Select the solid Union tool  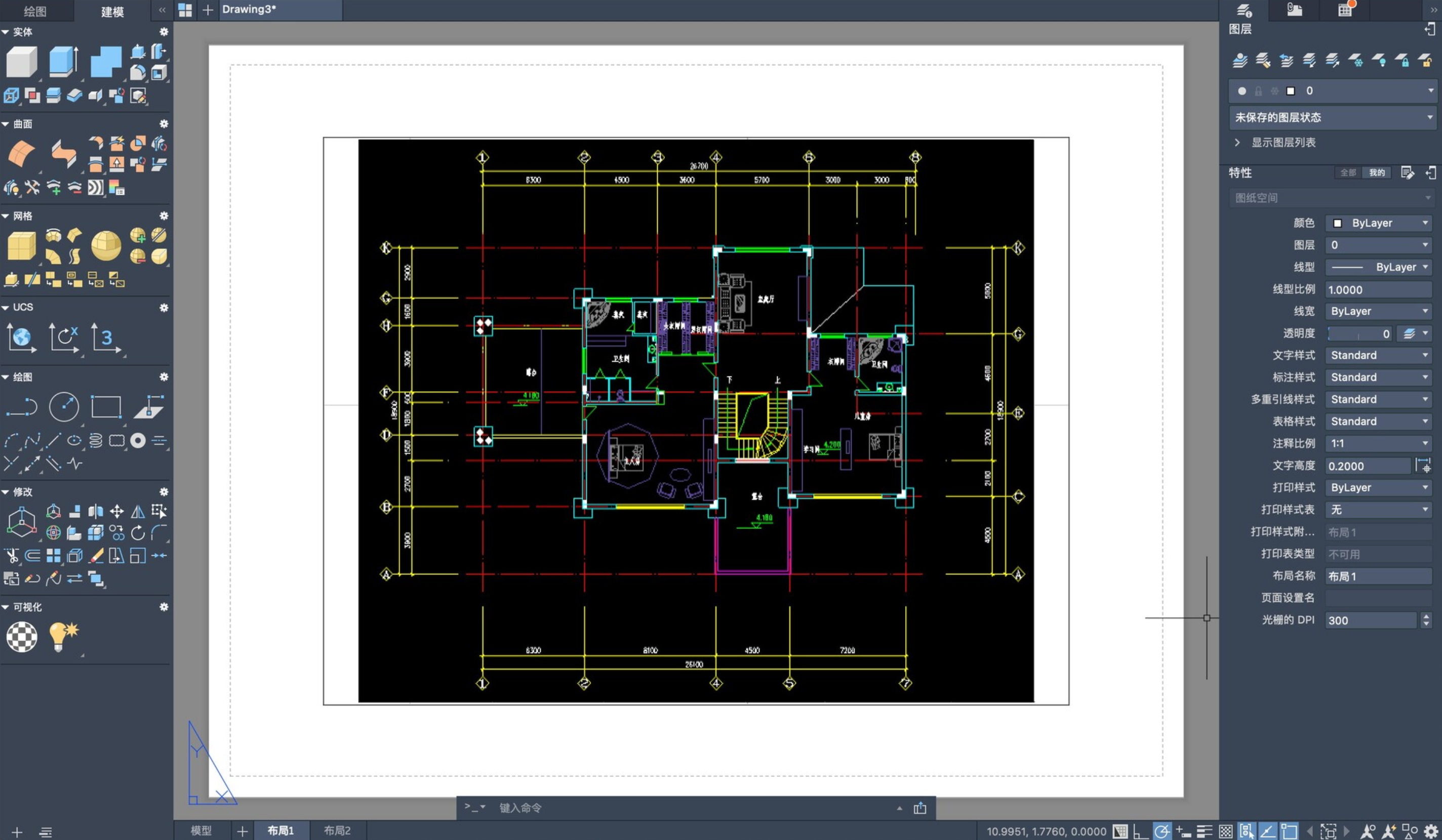(106, 61)
